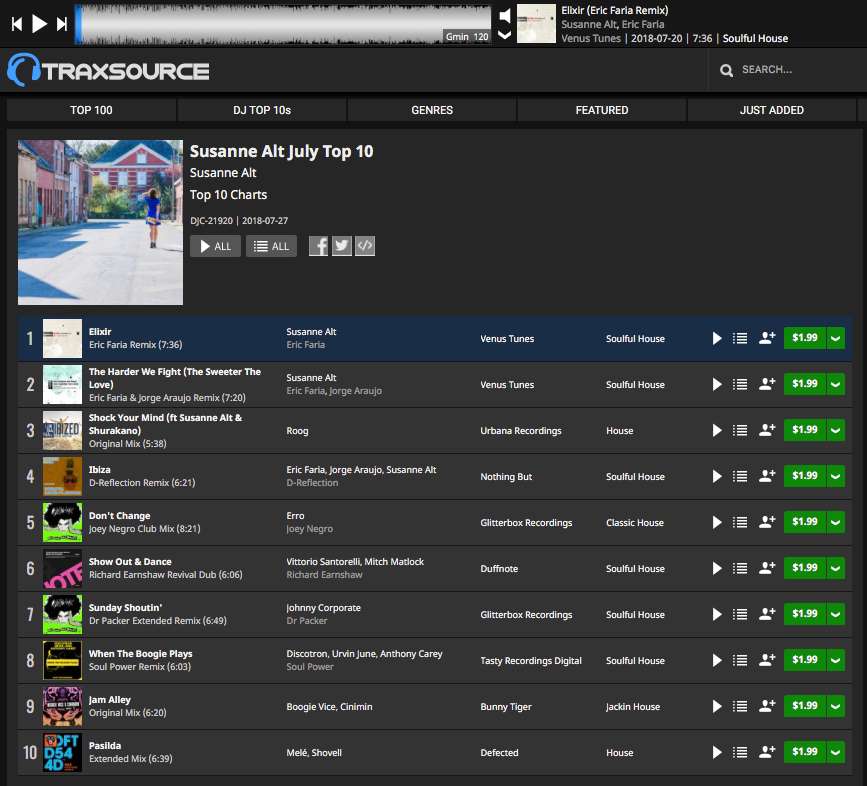The image size is (867, 786).
Task: Add Pasilda to play queue
Action: point(740,752)
